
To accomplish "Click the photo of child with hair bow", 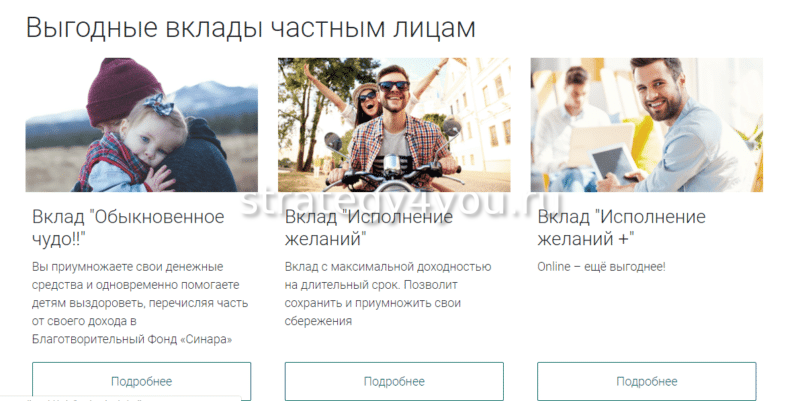I will [x=141, y=125].
